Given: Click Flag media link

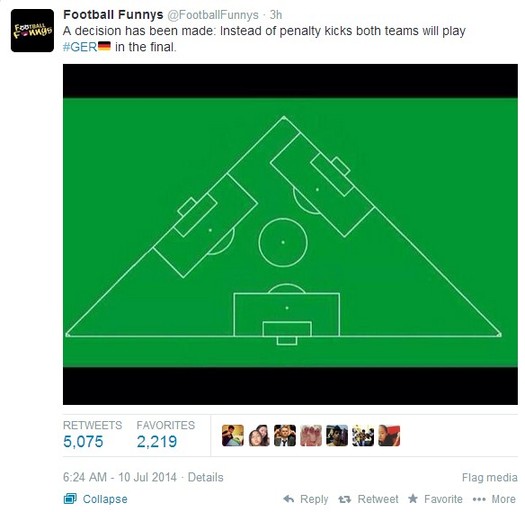Looking at the screenshot, I should 490,478.
